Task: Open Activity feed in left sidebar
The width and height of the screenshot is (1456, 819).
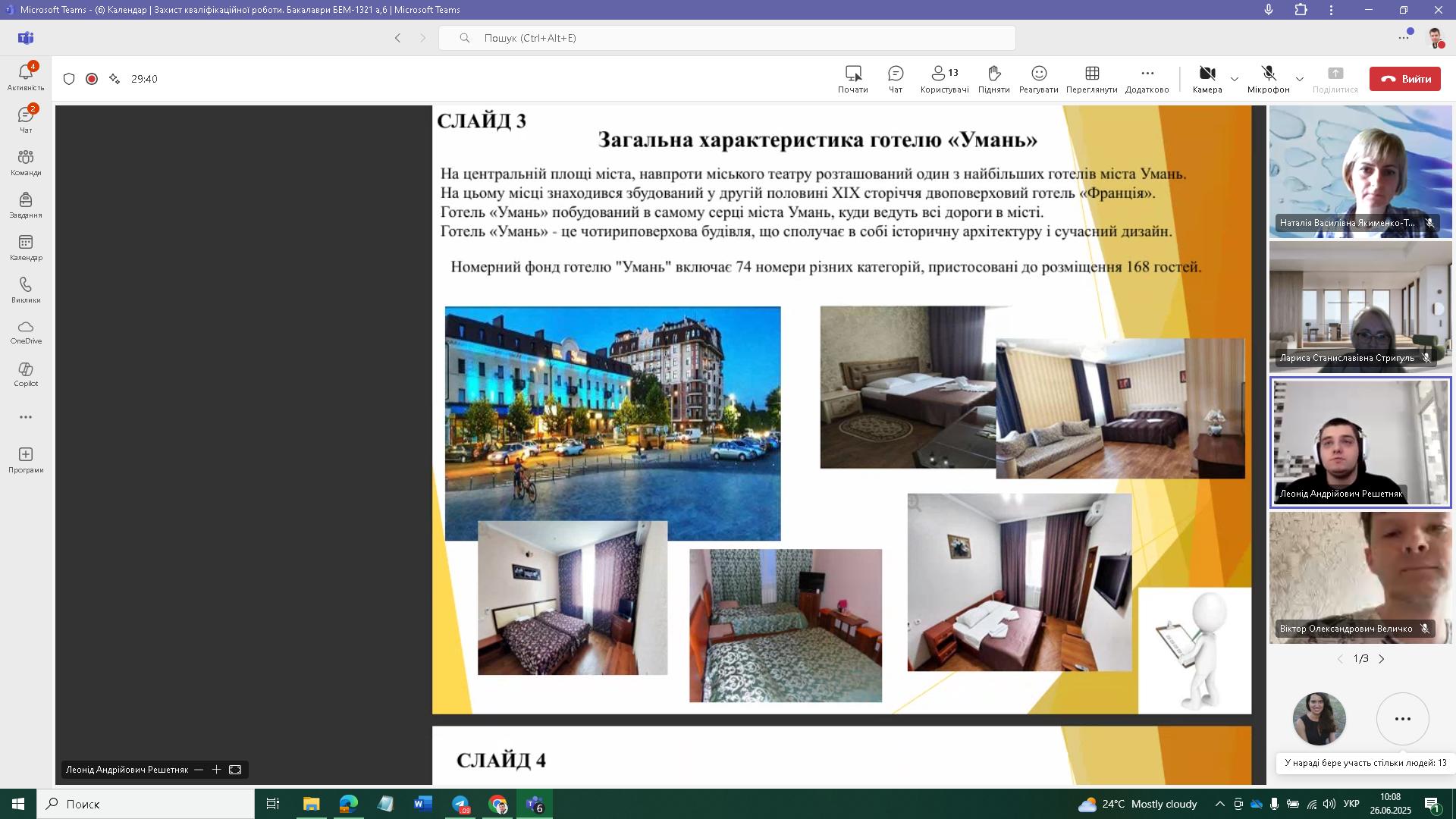Action: (26, 77)
